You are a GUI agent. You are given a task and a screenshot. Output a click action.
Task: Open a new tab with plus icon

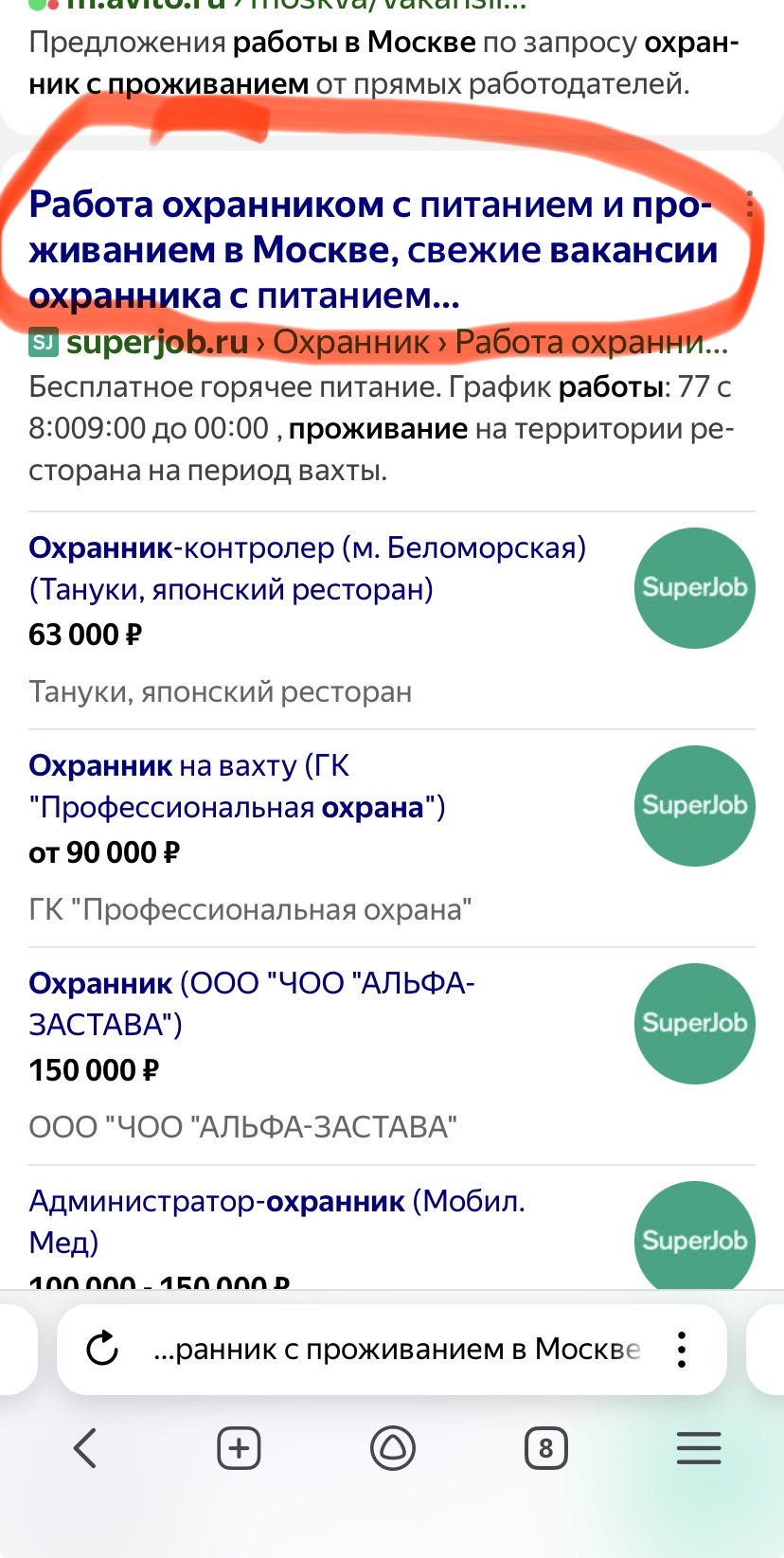pyautogui.click(x=239, y=1448)
